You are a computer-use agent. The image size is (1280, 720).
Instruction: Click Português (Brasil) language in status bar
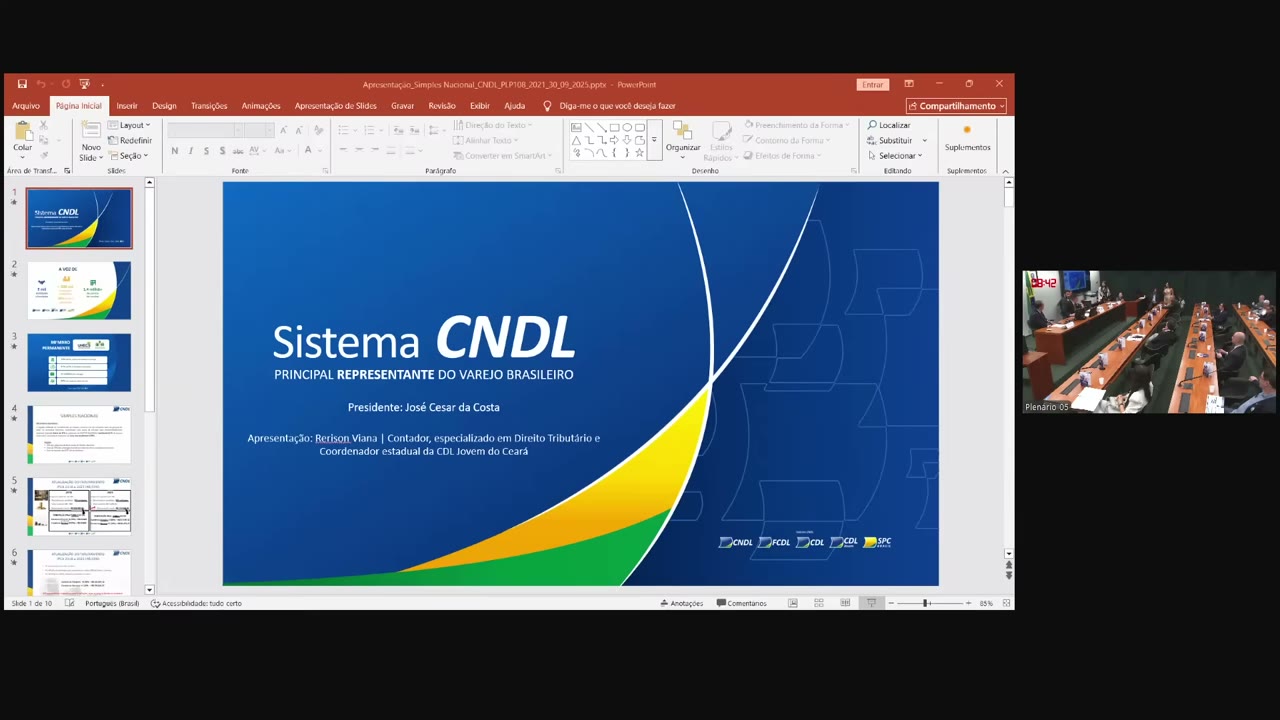112,603
